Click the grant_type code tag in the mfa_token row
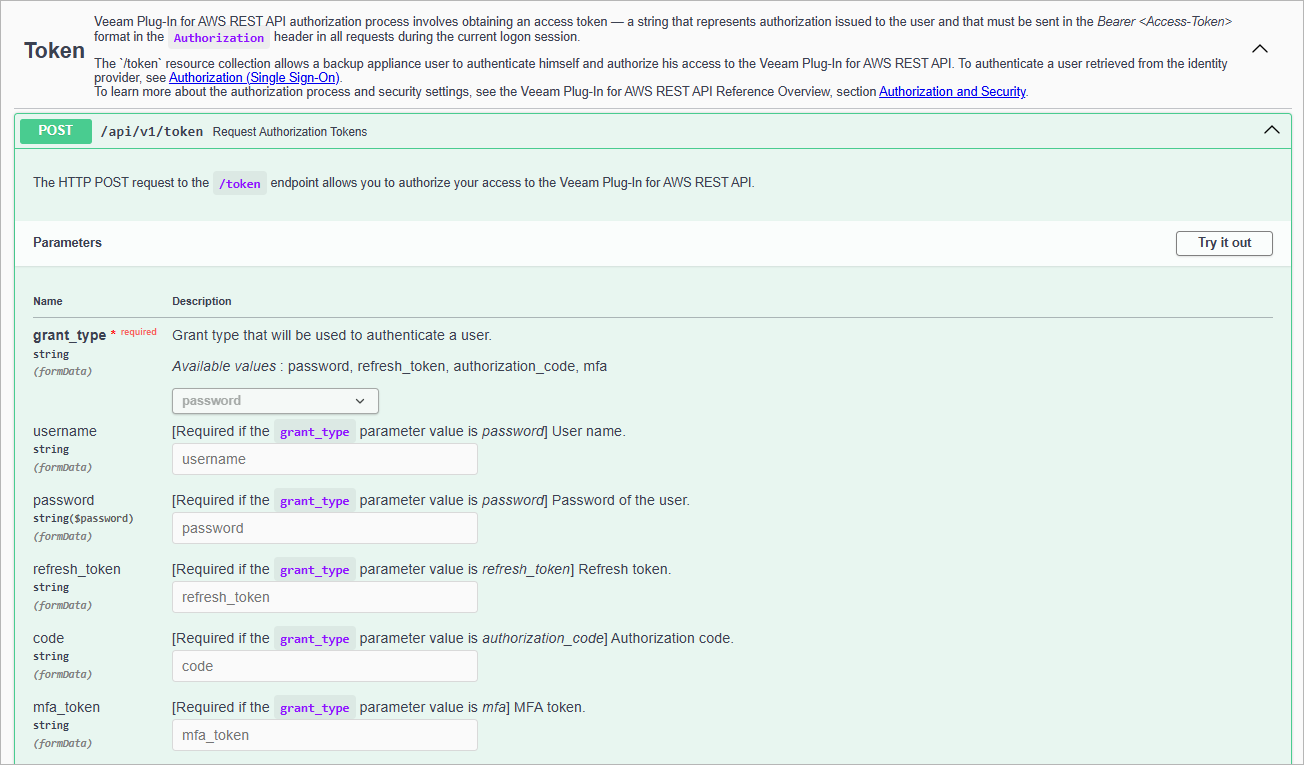1304x765 pixels. click(x=314, y=708)
